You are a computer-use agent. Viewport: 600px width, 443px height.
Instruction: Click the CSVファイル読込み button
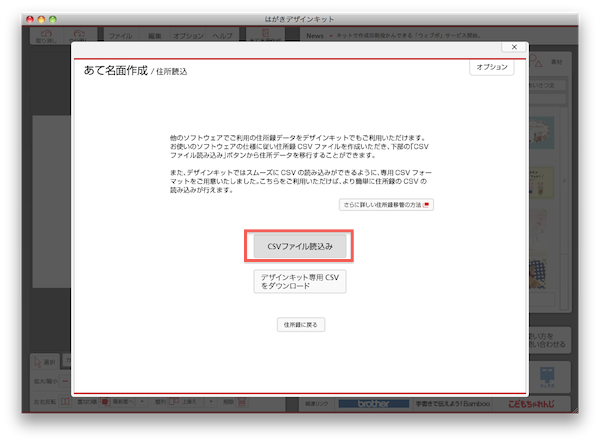click(x=300, y=246)
